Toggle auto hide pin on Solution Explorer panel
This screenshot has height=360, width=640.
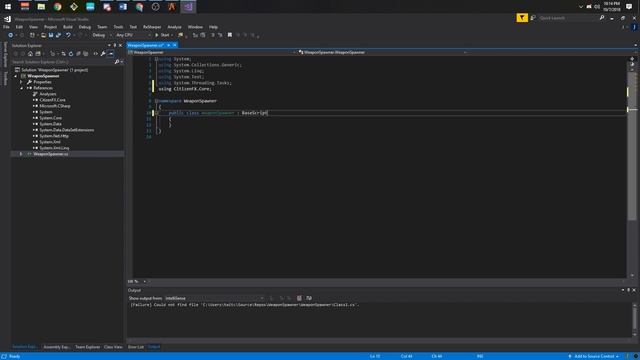coord(115,46)
